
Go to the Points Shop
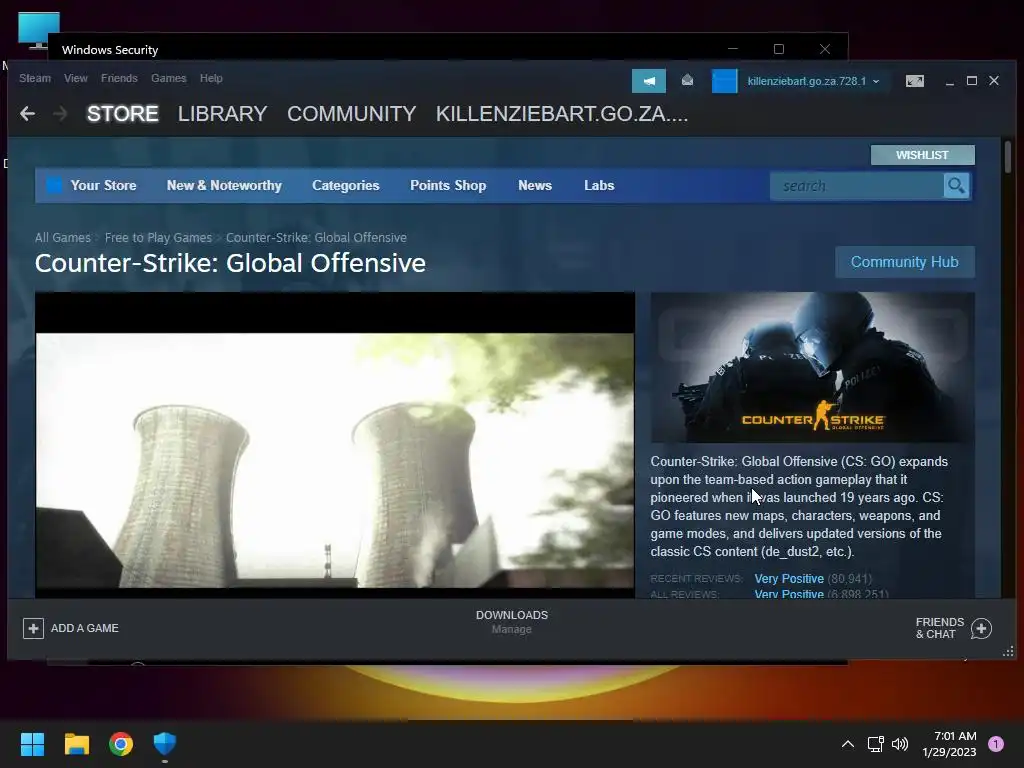[x=448, y=185]
